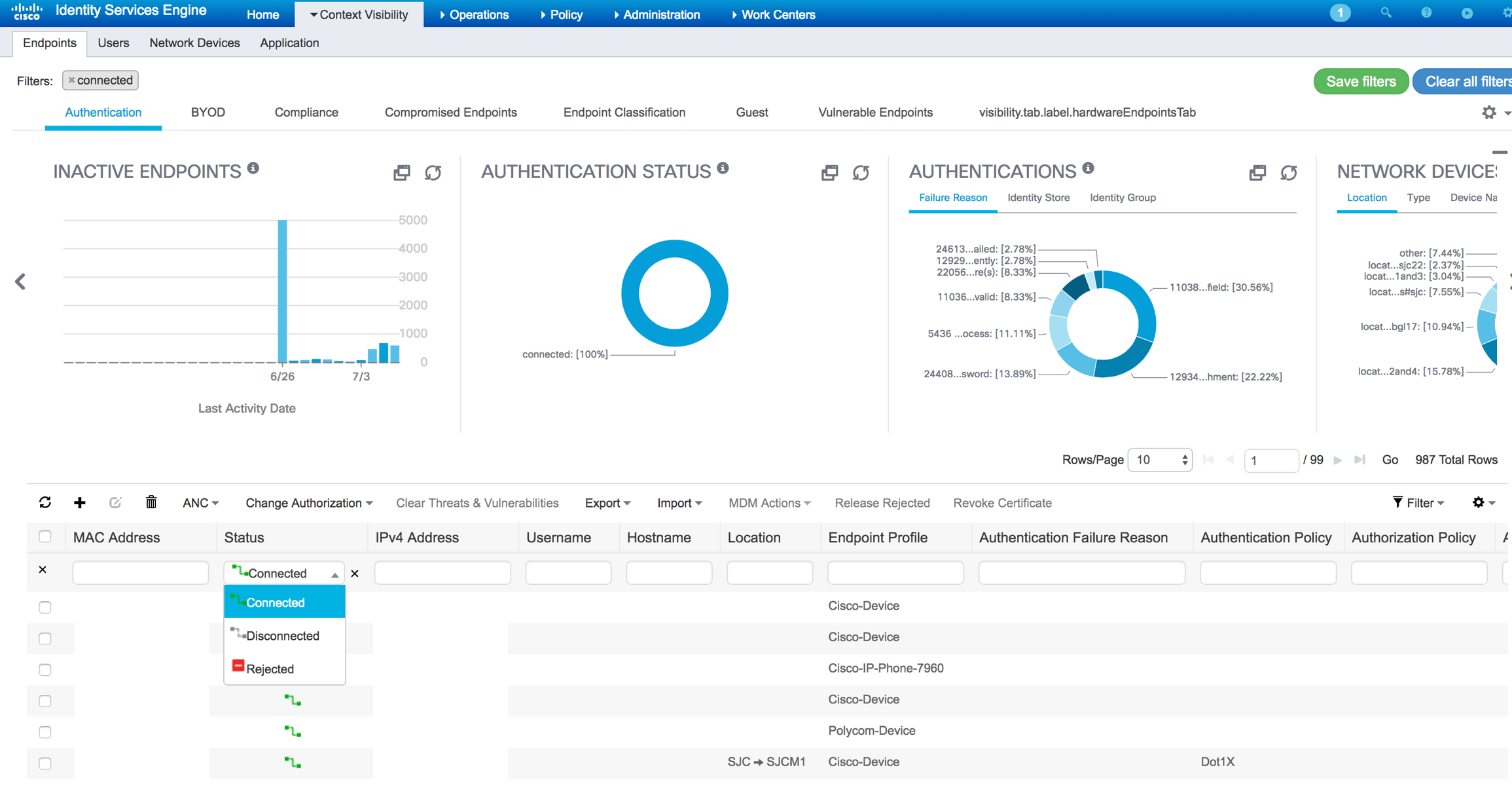Refresh the Authentications chart

pos(1289,172)
